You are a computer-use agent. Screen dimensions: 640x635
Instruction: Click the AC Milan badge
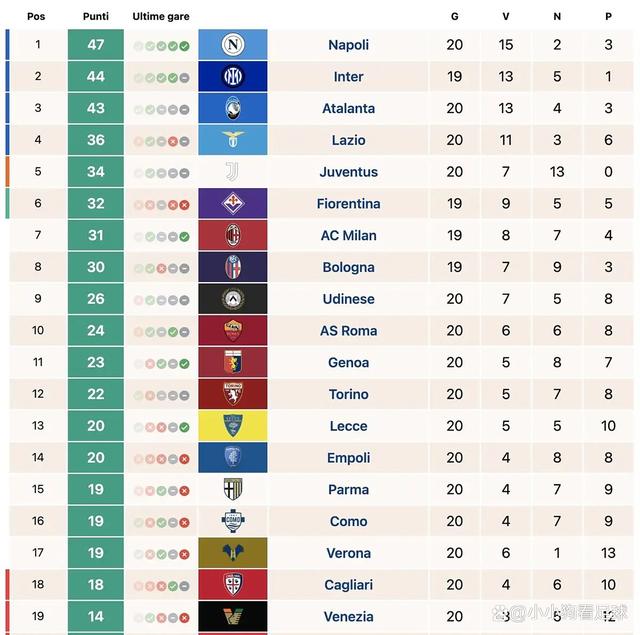(x=233, y=236)
